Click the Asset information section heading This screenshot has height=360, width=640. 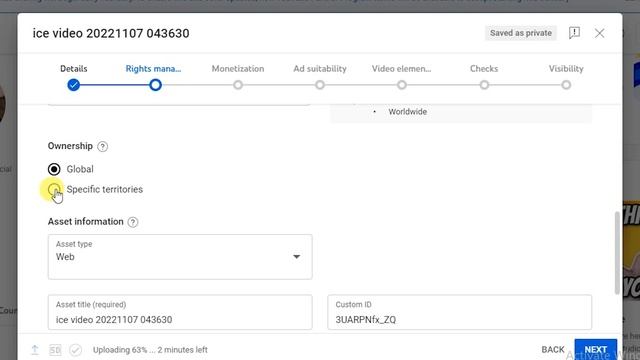[86, 222]
